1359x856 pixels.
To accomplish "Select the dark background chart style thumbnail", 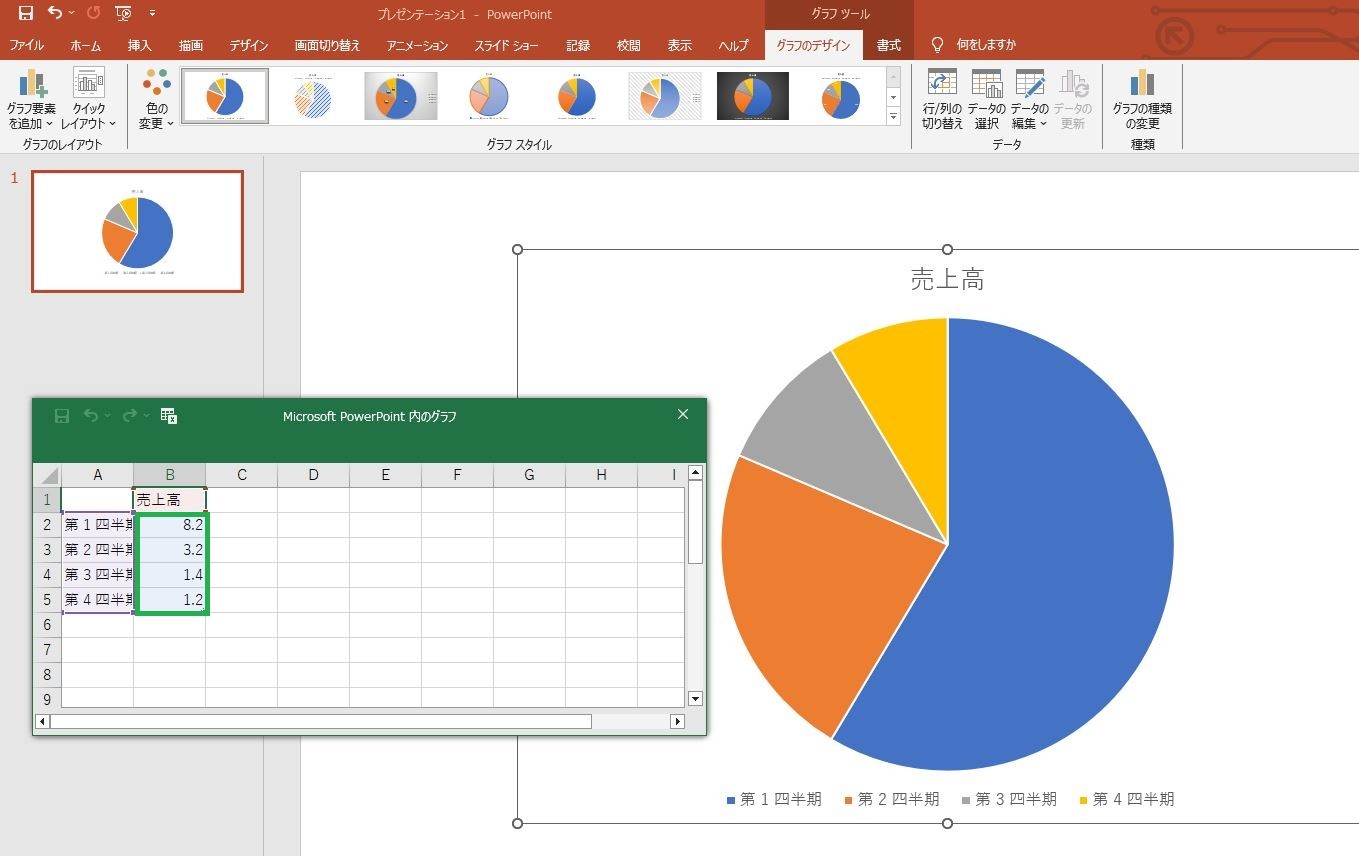I will [753, 96].
